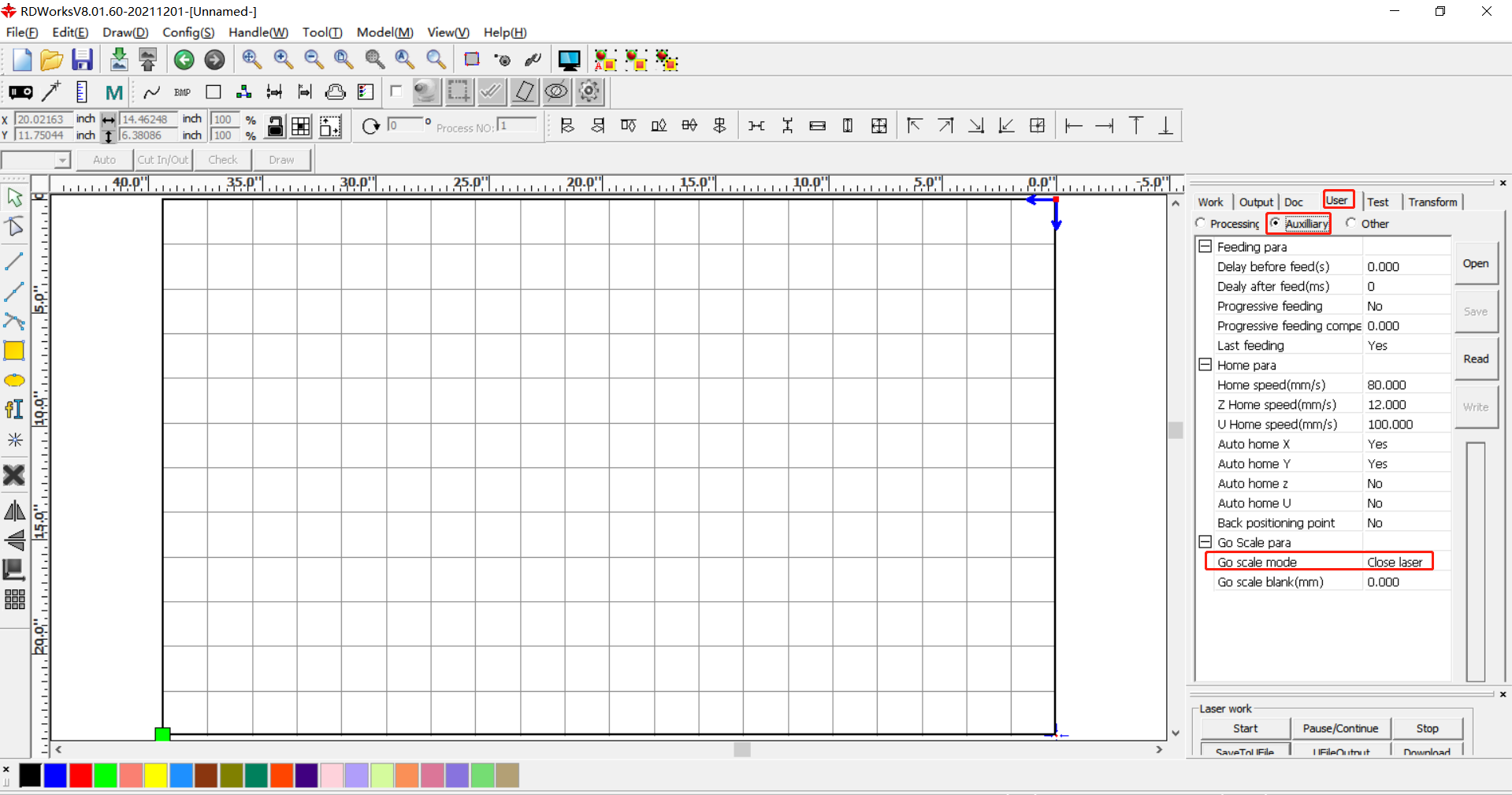1512x795 pixels.
Task: Collapse the Feeding para section
Action: pyautogui.click(x=1205, y=247)
